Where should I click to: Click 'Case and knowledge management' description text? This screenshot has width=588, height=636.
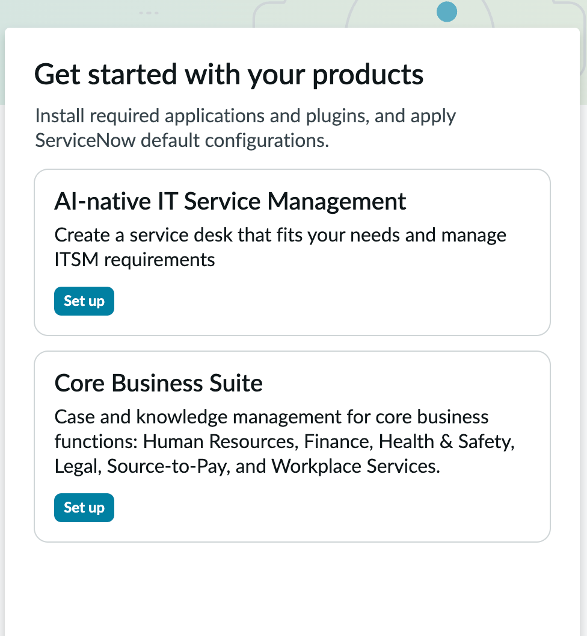click(284, 442)
